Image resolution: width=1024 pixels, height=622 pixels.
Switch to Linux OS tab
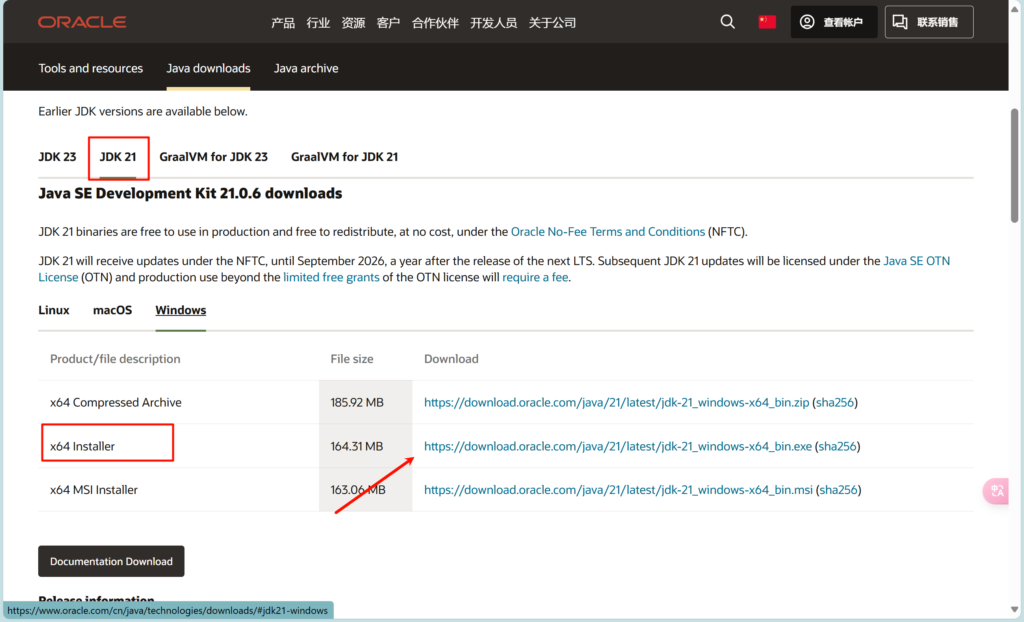click(x=54, y=310)
